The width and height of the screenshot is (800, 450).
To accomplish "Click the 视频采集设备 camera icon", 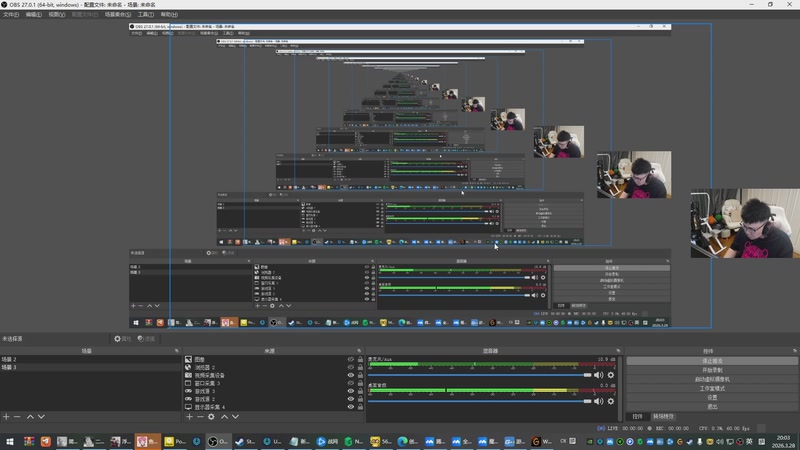I will (x=188, y=375).
